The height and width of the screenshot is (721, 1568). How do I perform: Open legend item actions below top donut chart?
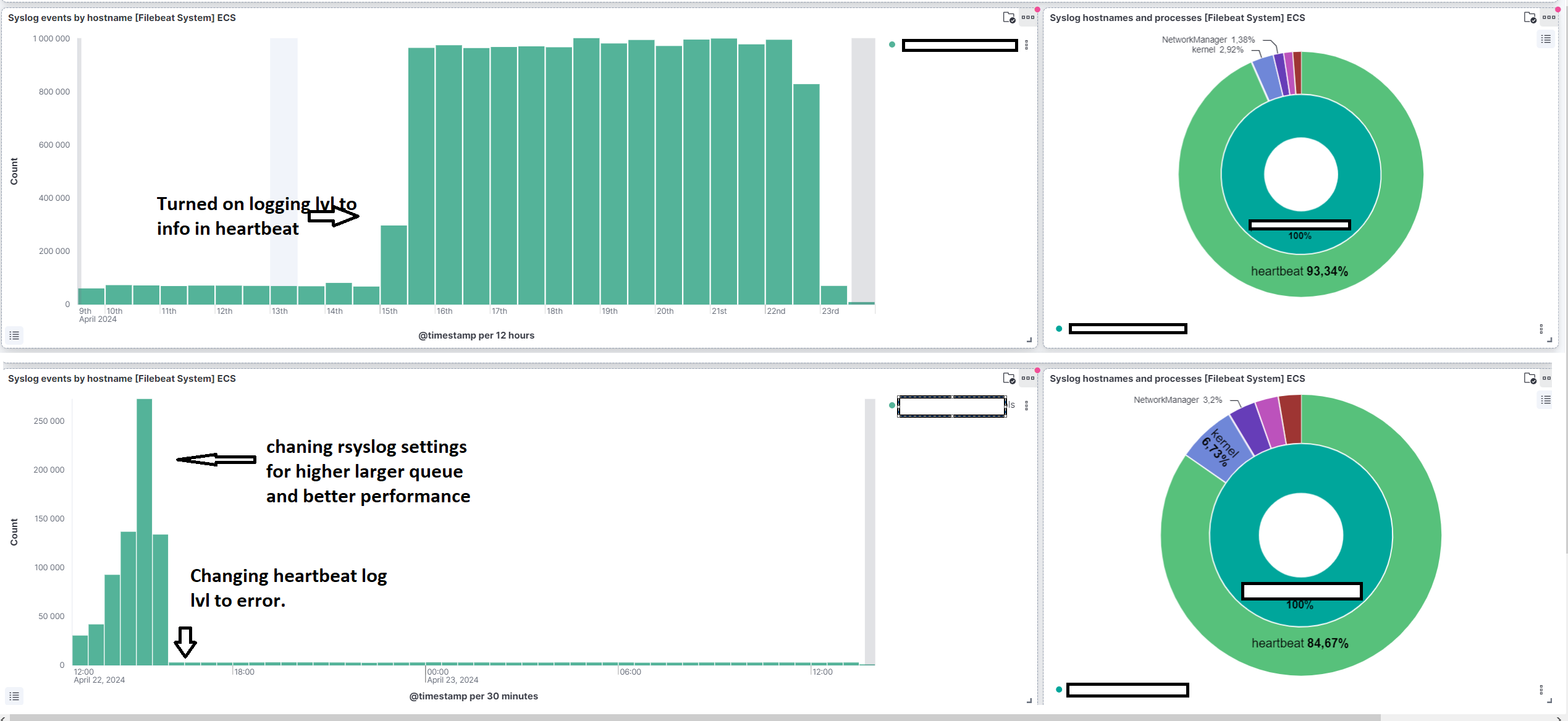1541,329
